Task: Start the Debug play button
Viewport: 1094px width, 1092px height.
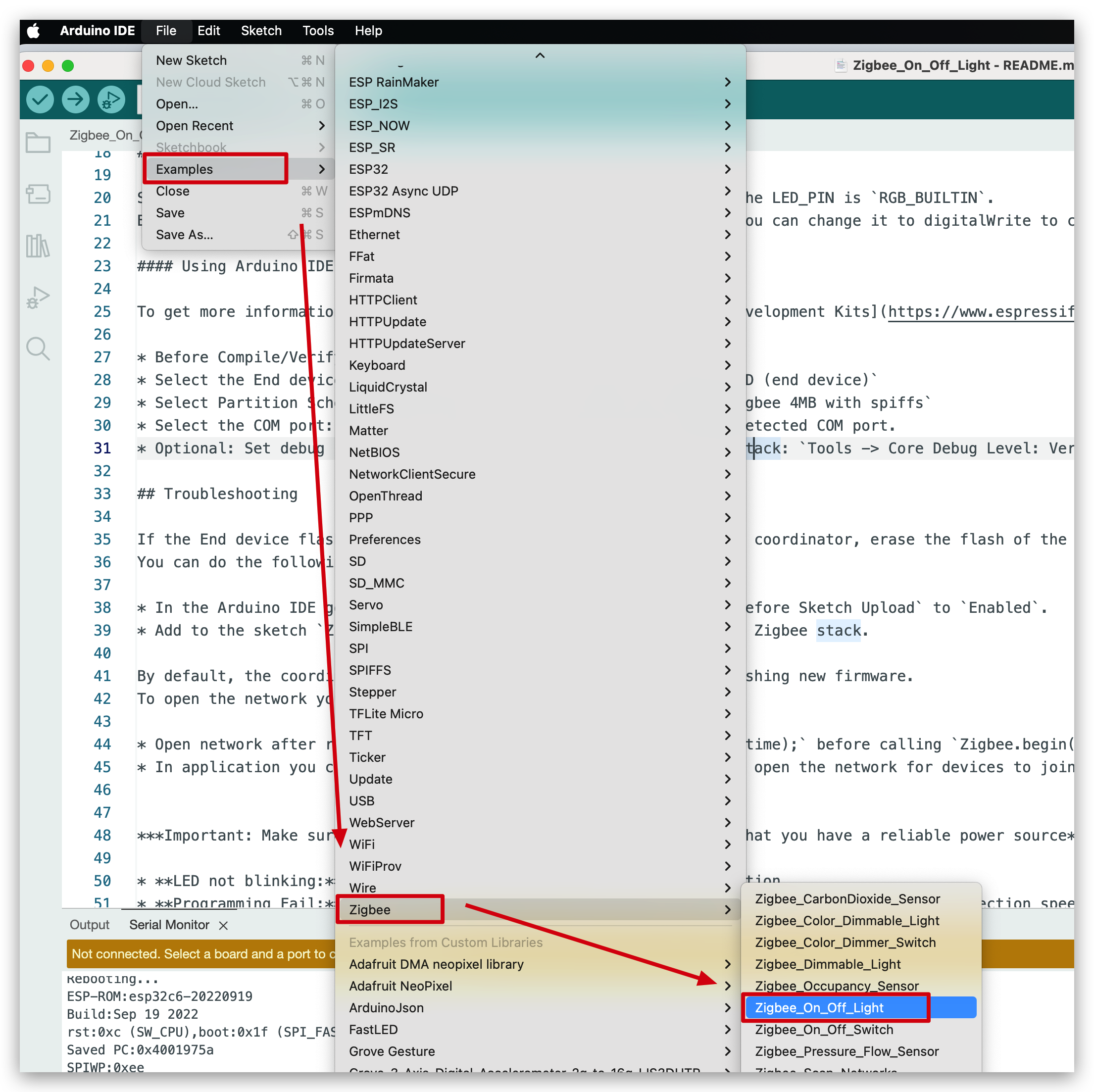Action: [x=111, y=100]
